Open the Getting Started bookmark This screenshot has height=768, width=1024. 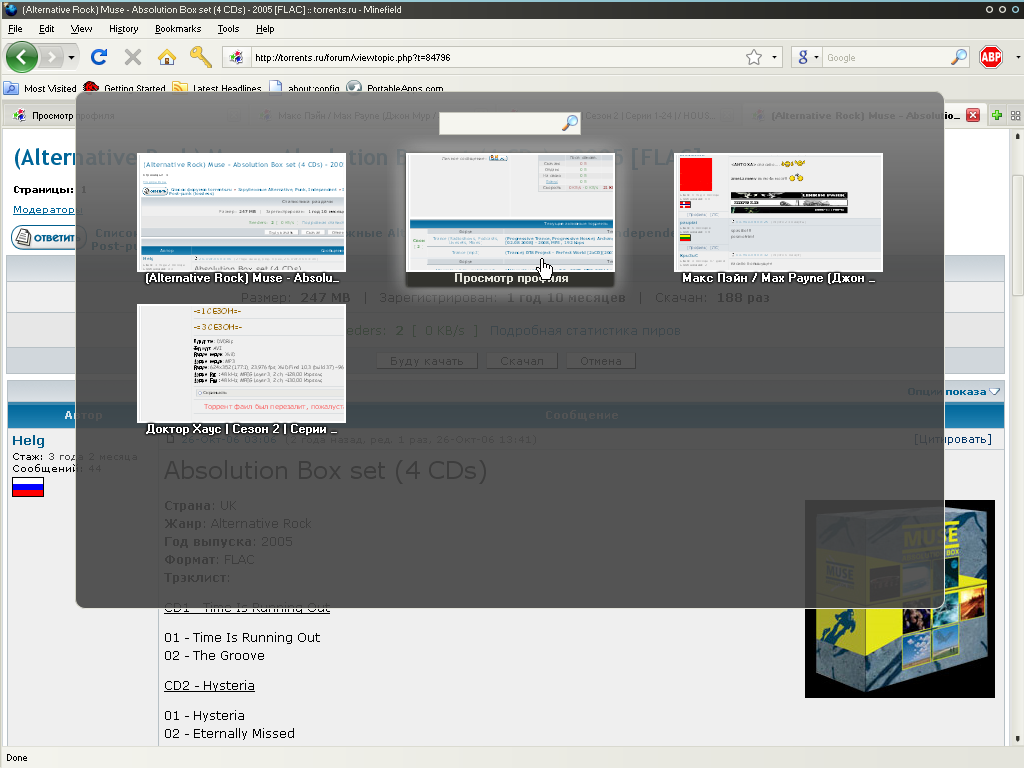click(125, 88)
